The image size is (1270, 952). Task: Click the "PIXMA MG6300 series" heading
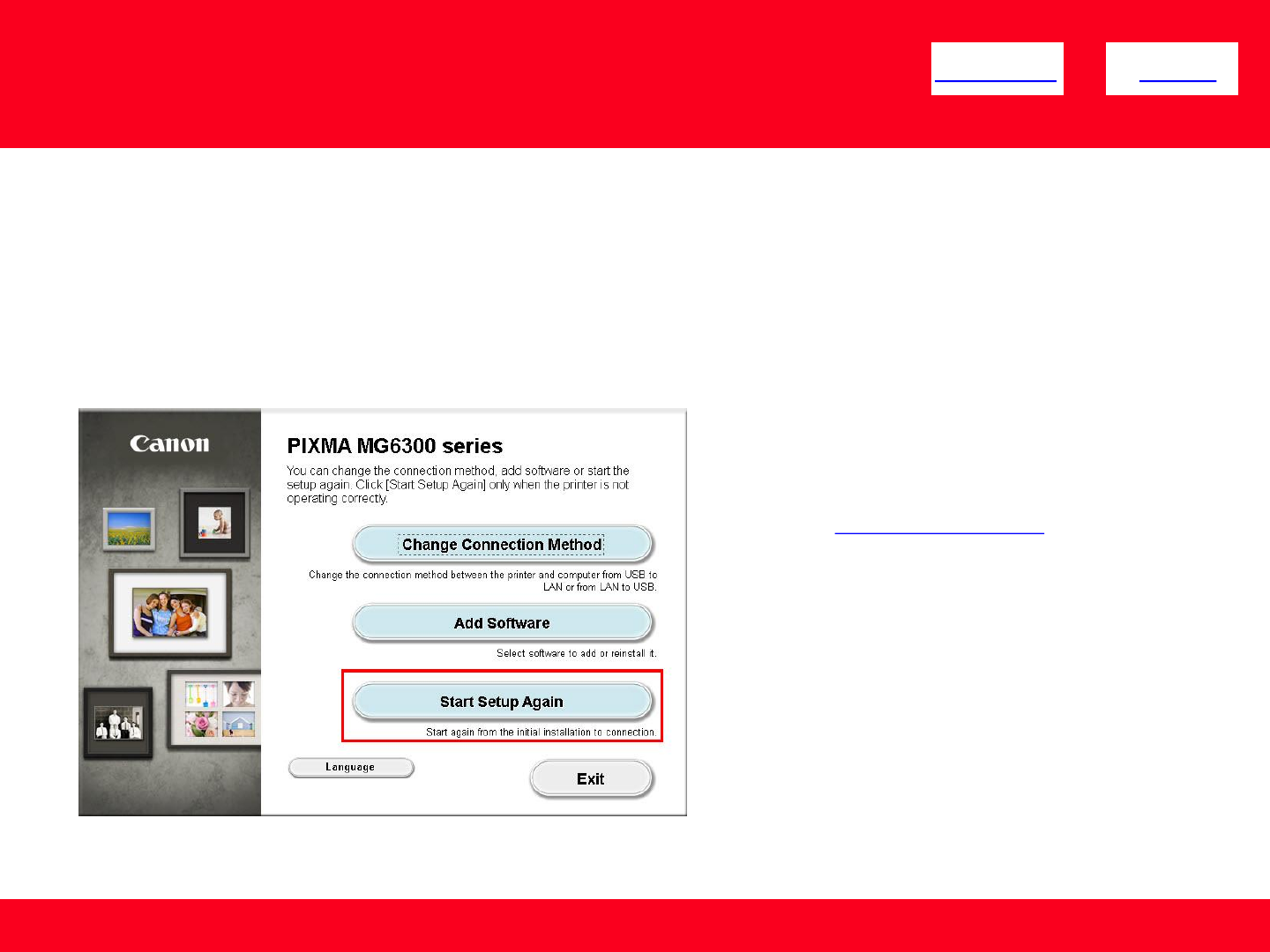pyautogui.click(x=395, y=446)
